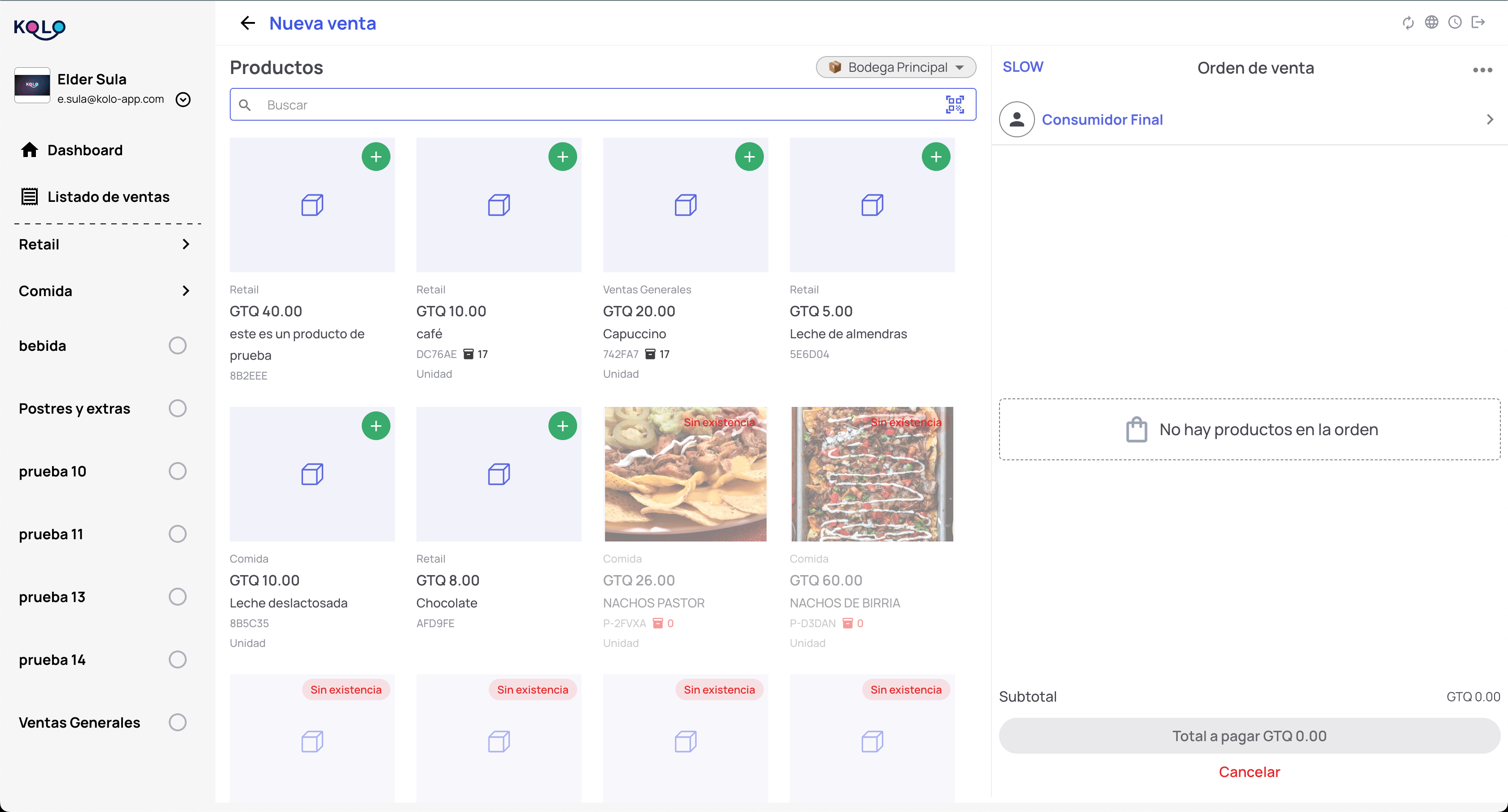Click the SLOW label in order panel
This screenshot has width=1508, height=812.
click(x=1023, y=67)
